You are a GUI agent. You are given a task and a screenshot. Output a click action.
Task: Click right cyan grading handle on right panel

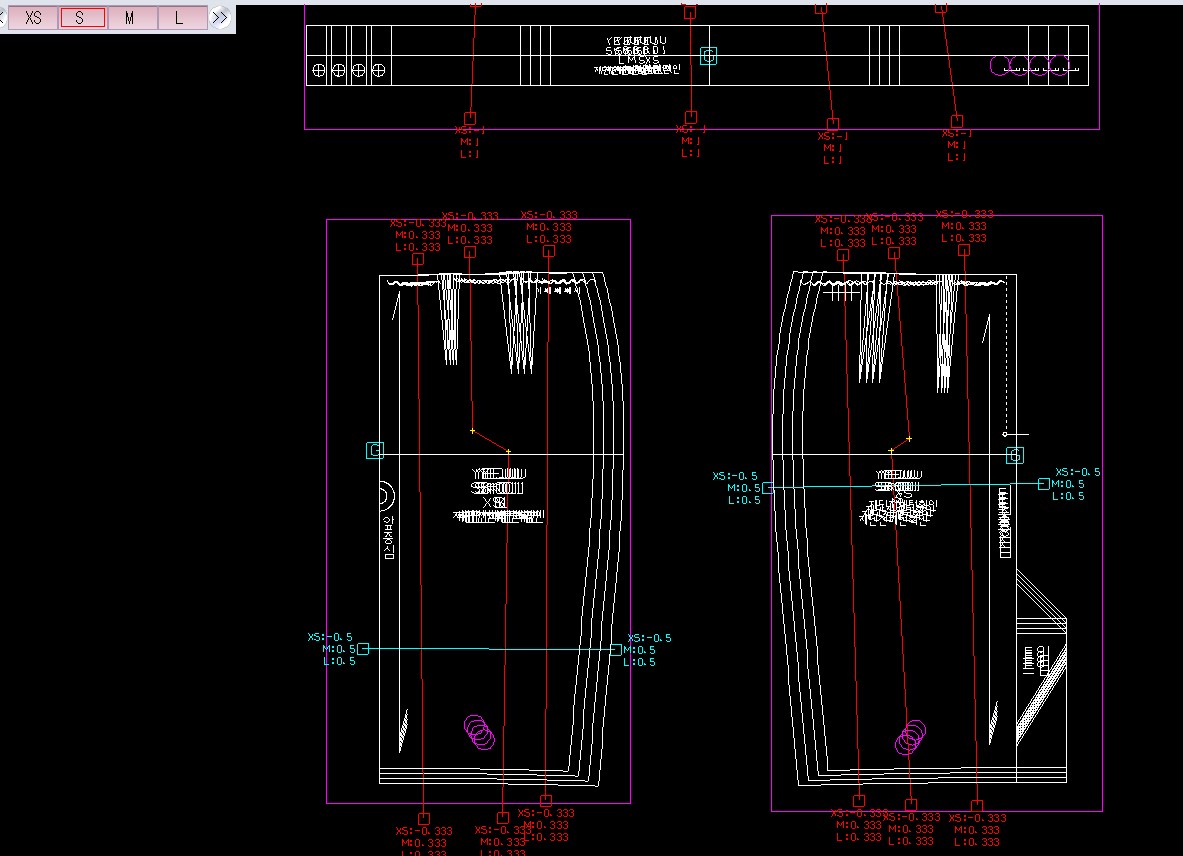1044,484
